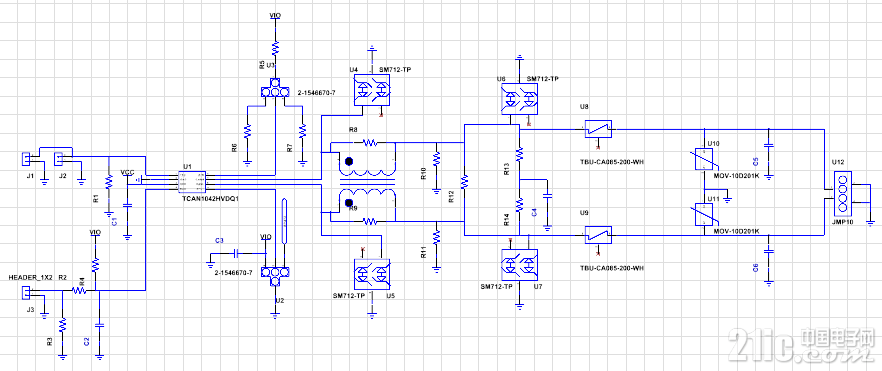Select the common-mode choke transformer symbol
Viewport: 882px width, 371px height.
(x=367, y=182)
